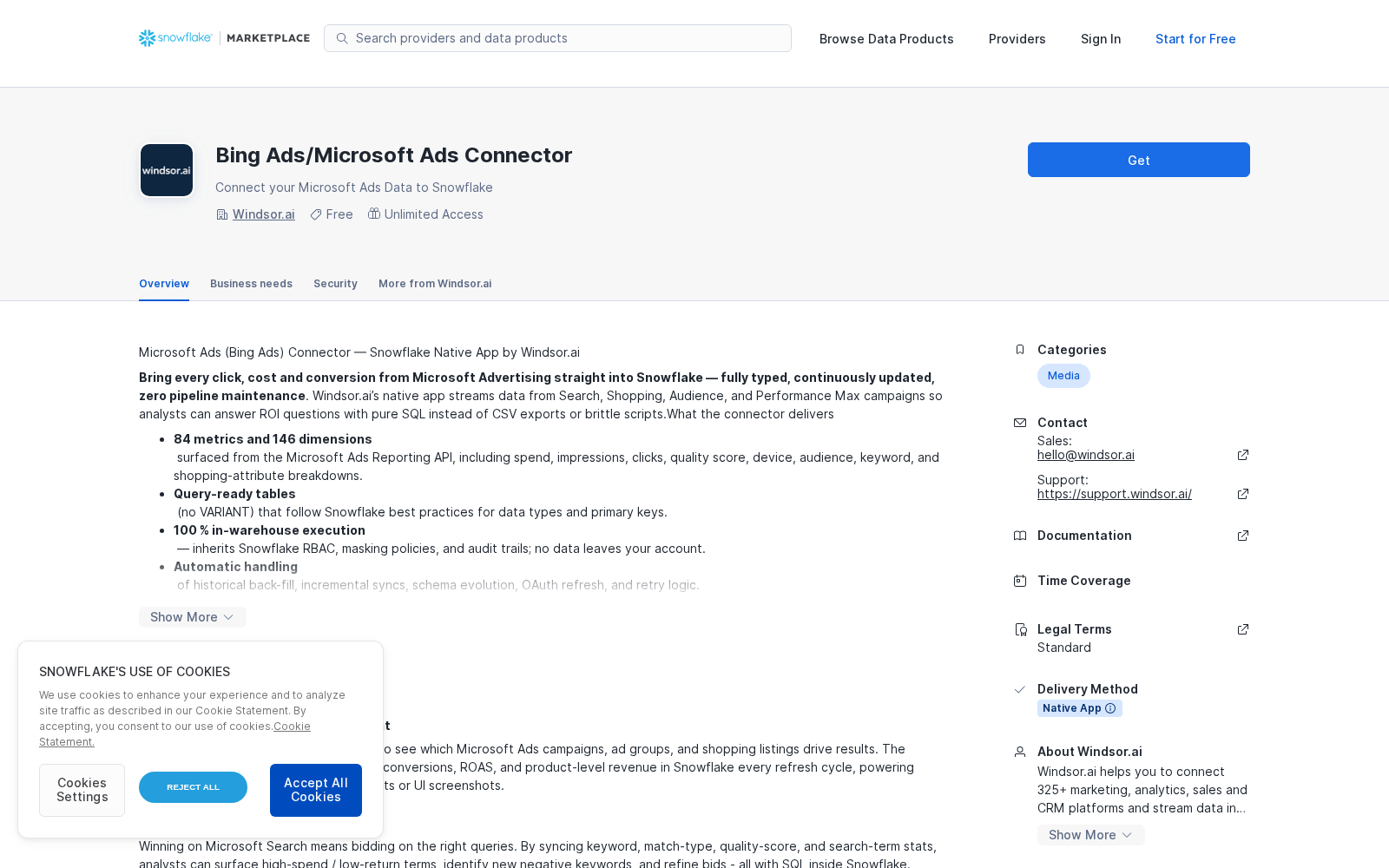The width and height of the screenshot is (1389, 868).
Task: Open Legal Terms external link icon
Action: tap(1243, 629)
